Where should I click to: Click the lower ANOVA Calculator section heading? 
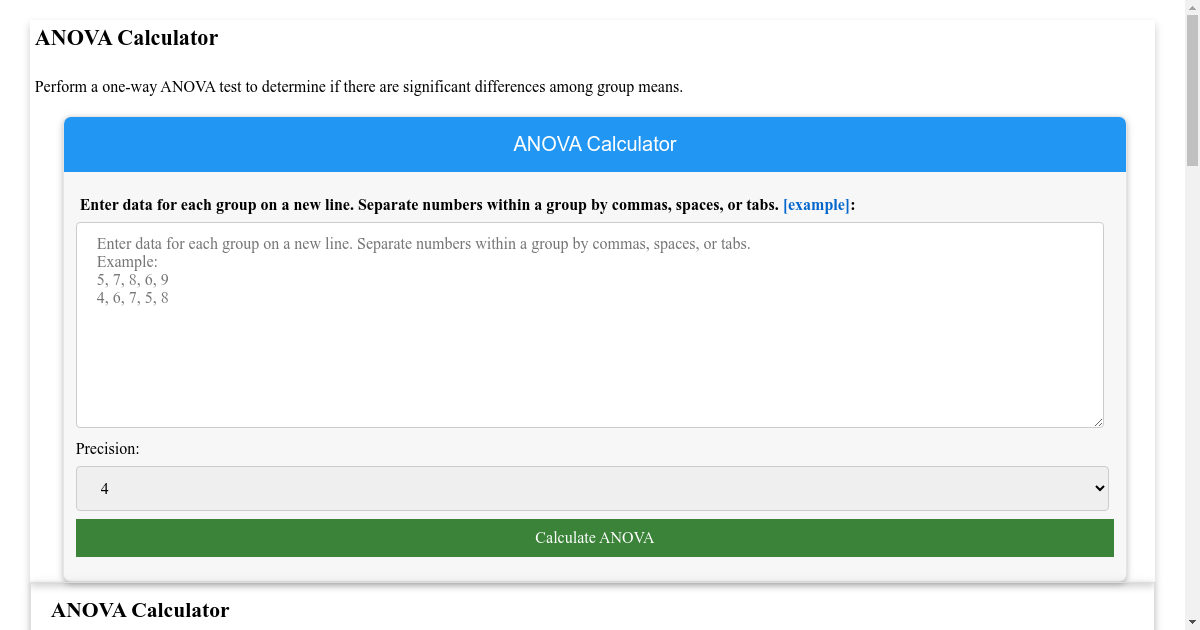pos(141,610)
